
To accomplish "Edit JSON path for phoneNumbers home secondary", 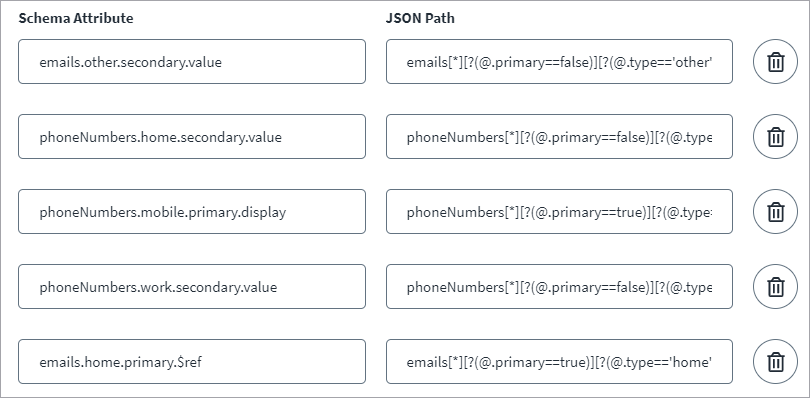I will tap(559, 136).
